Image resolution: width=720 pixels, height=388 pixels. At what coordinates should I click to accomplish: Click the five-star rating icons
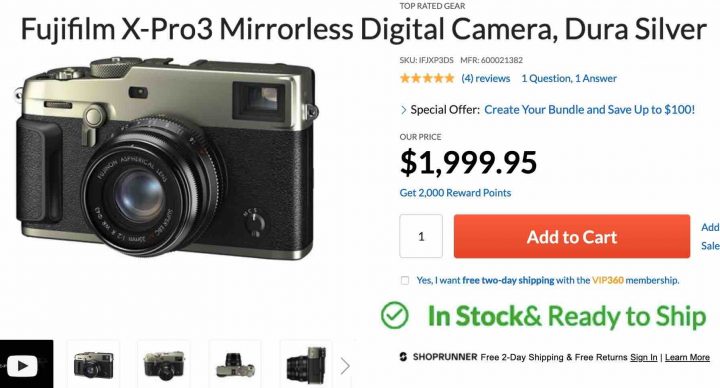[427, 78]
